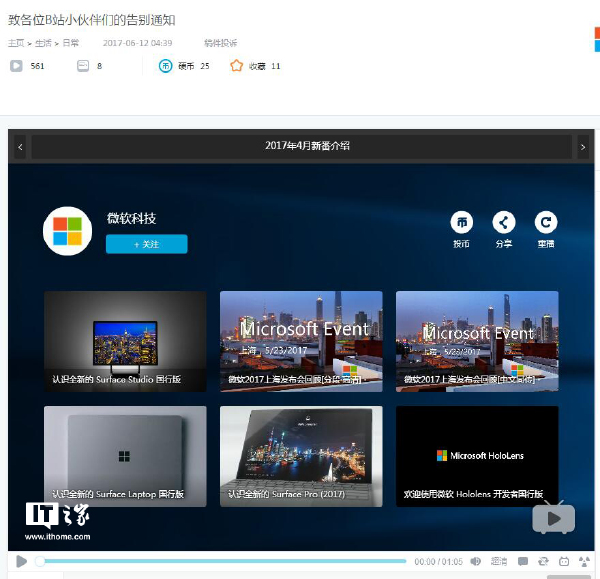Screen dimensions: 600x579
Task: Open the Microsoft HoloLens video thumbnail
Action: click(x=477, y=457)
